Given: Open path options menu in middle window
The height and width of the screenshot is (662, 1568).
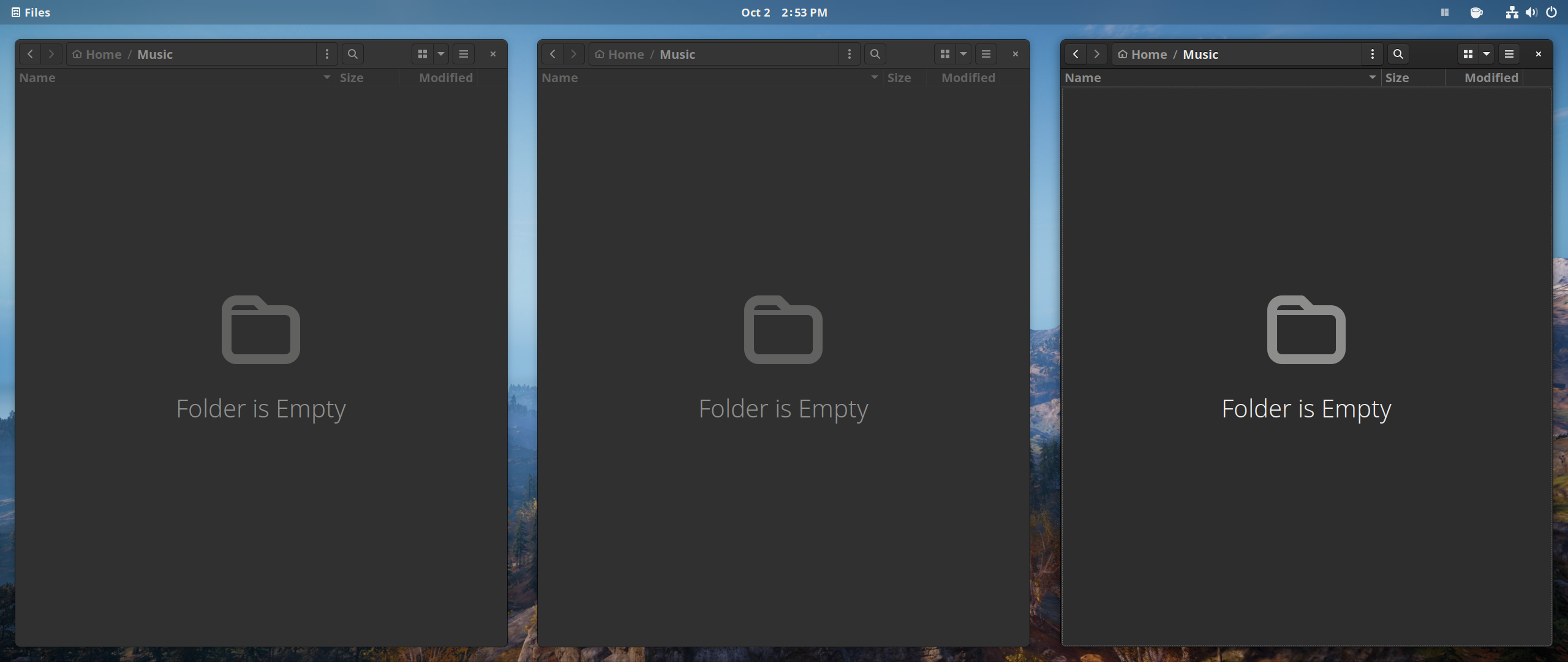Looking at the screenshot, I should tap(850, 54).
